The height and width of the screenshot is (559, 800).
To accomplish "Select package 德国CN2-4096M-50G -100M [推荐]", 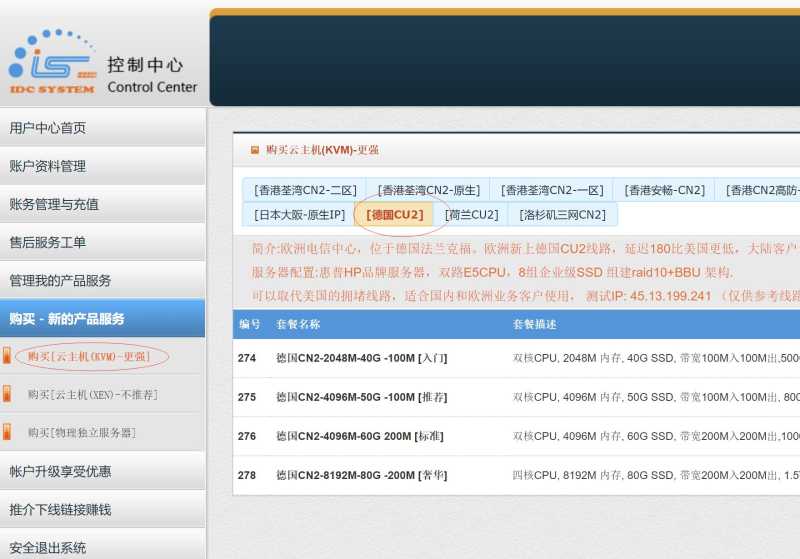I will click(x=362, y=397).
